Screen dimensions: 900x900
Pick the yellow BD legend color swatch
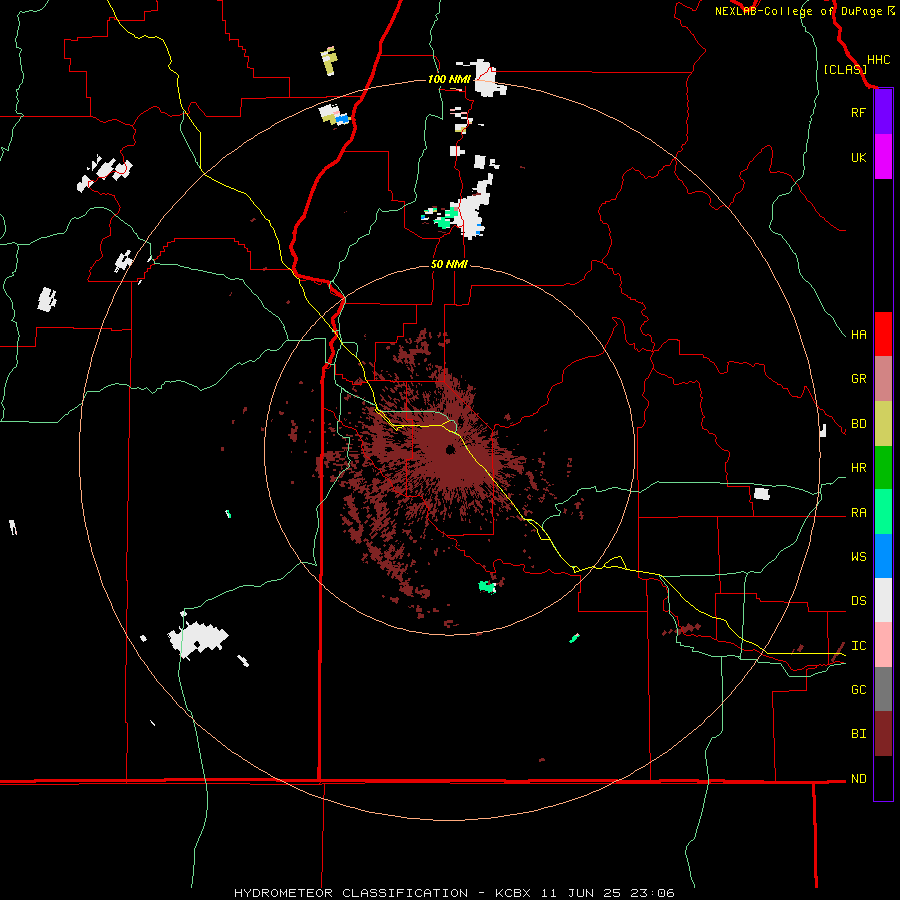(x=883, y=424)
